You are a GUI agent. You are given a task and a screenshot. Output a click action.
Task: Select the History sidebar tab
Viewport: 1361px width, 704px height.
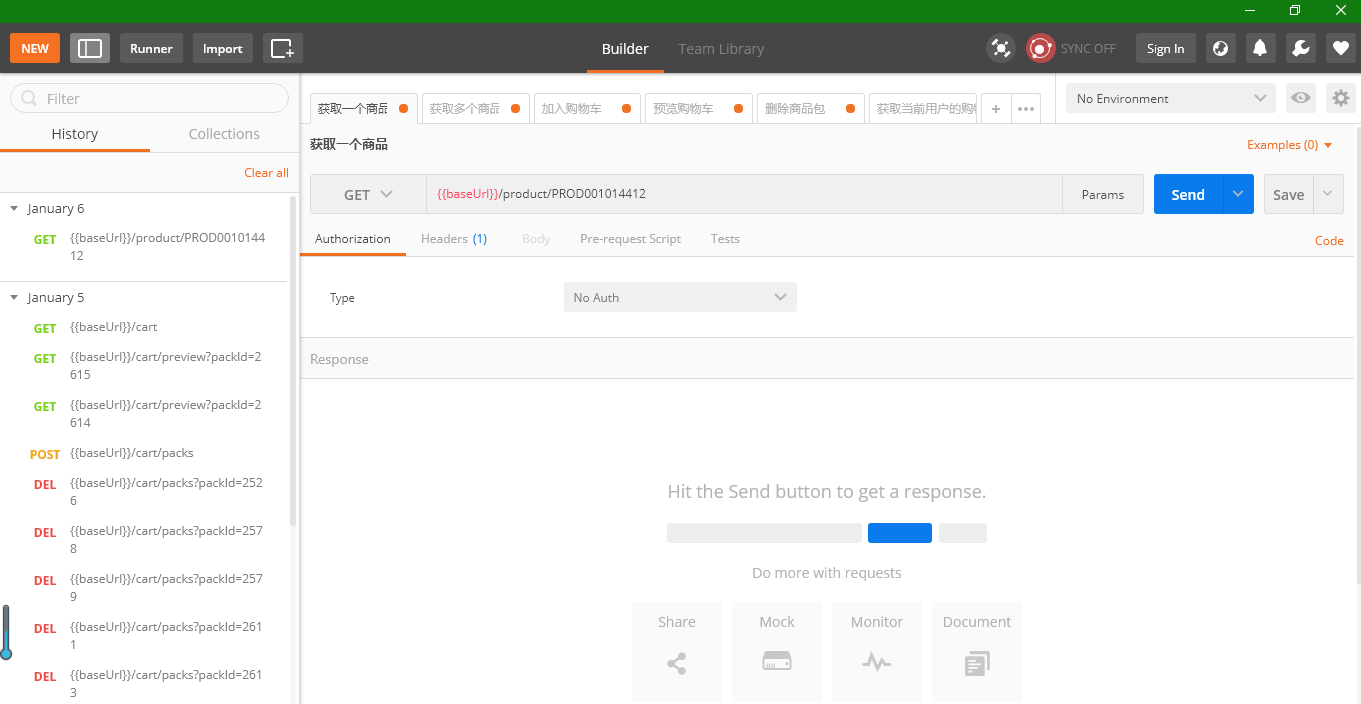75,134
